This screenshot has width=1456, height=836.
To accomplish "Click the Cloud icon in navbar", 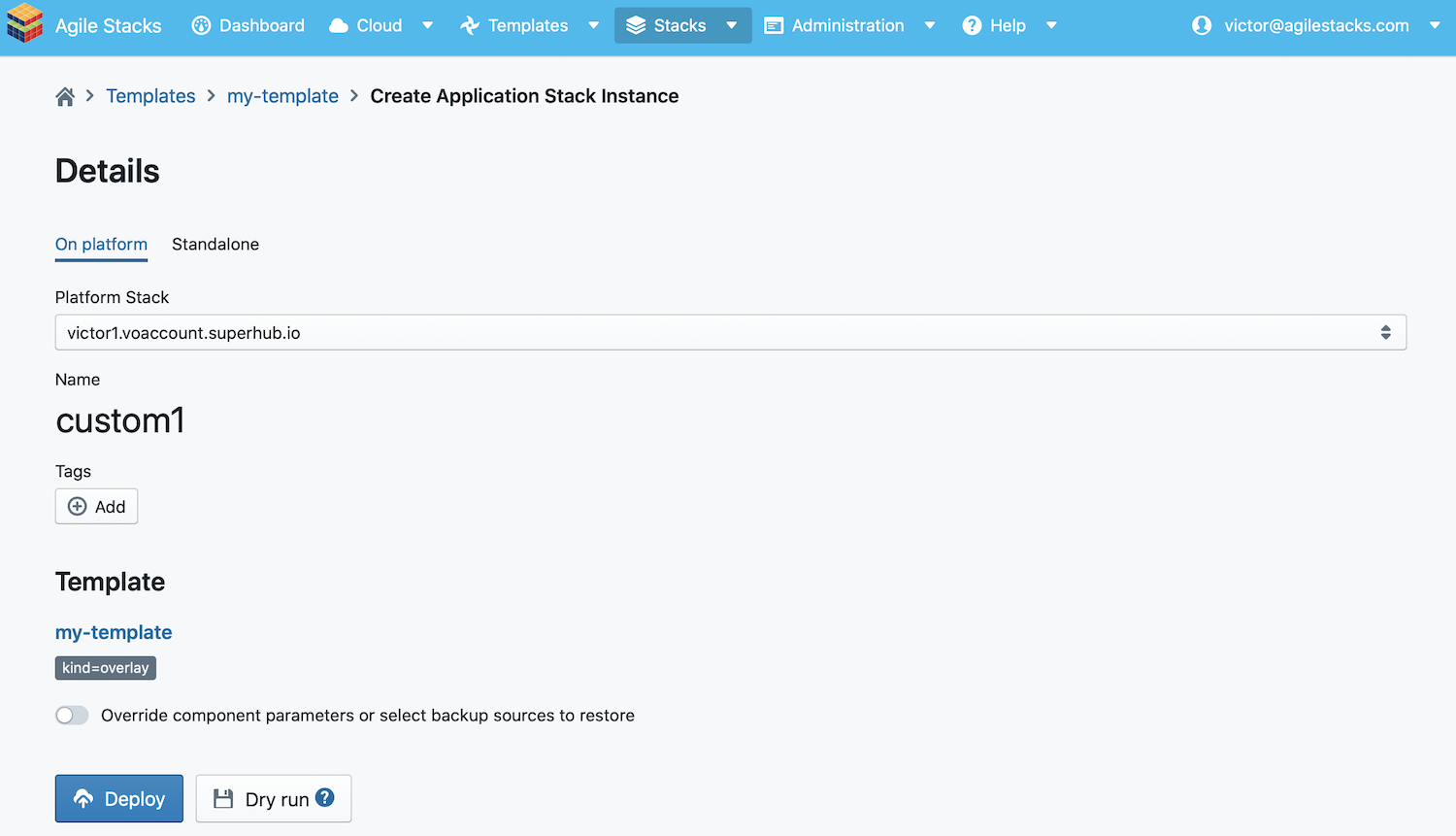I will pyautogui.click(x=339, y=26).
